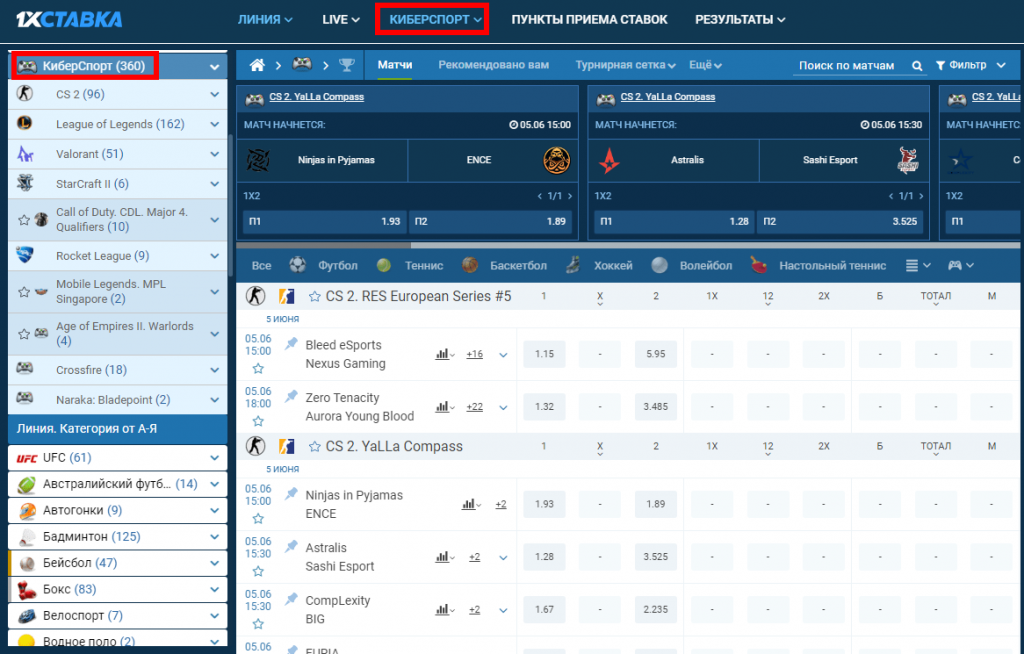Favorite the Zero Tenacity match star
1024x654 pixels.
[x=258, y=421]
